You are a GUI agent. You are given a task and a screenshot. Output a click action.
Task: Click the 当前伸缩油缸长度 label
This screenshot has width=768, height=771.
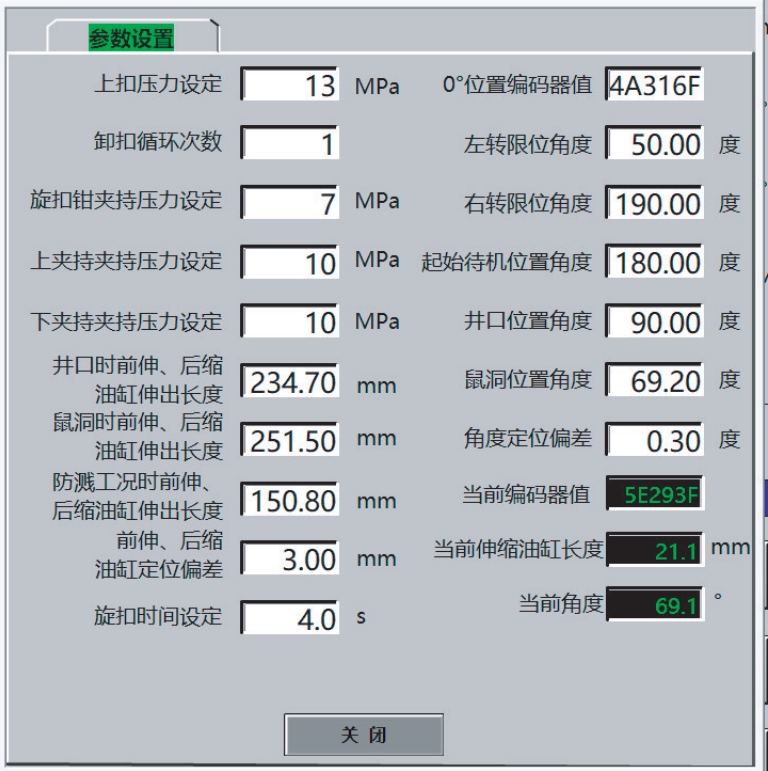click(x=518, y=549)
